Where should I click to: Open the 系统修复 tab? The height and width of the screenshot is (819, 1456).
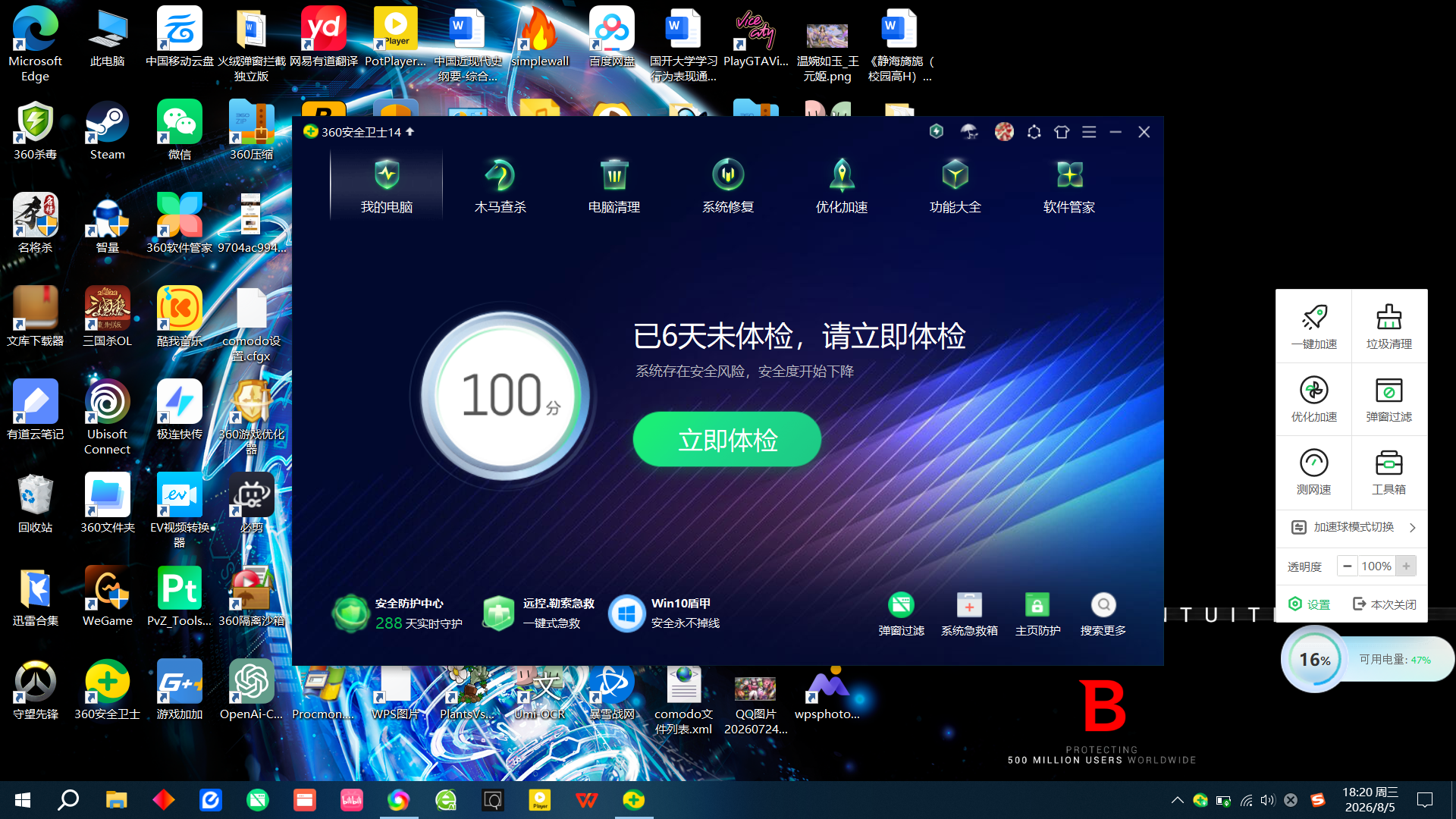point(728,186)
